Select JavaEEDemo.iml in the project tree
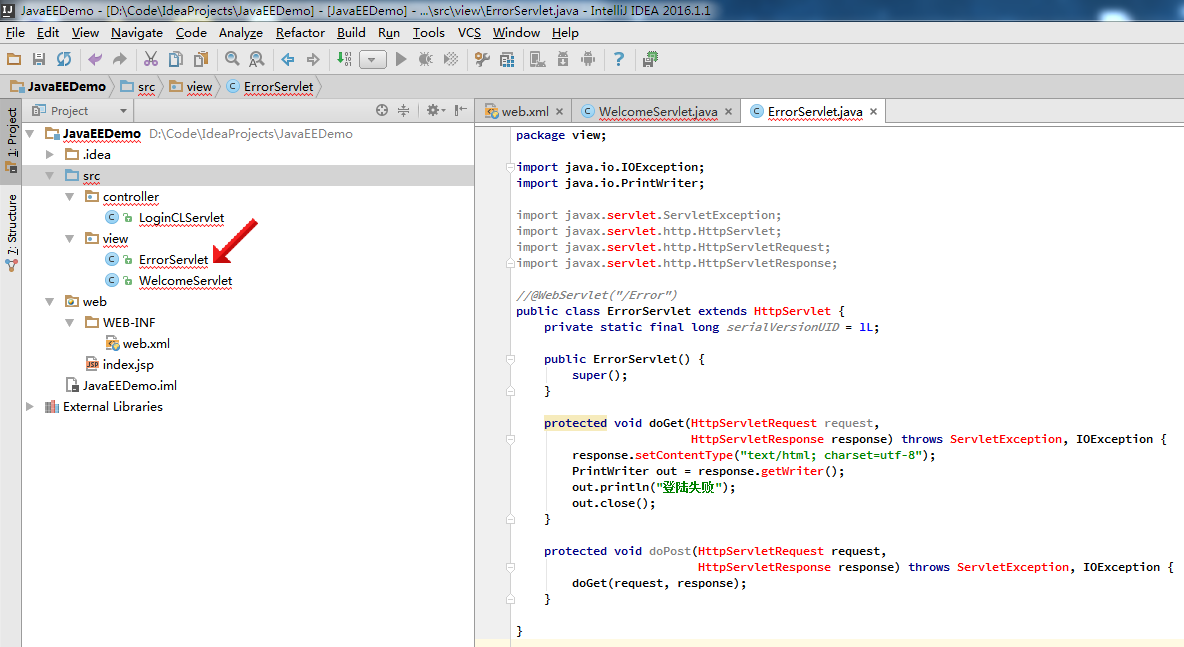 coord(129,386)
